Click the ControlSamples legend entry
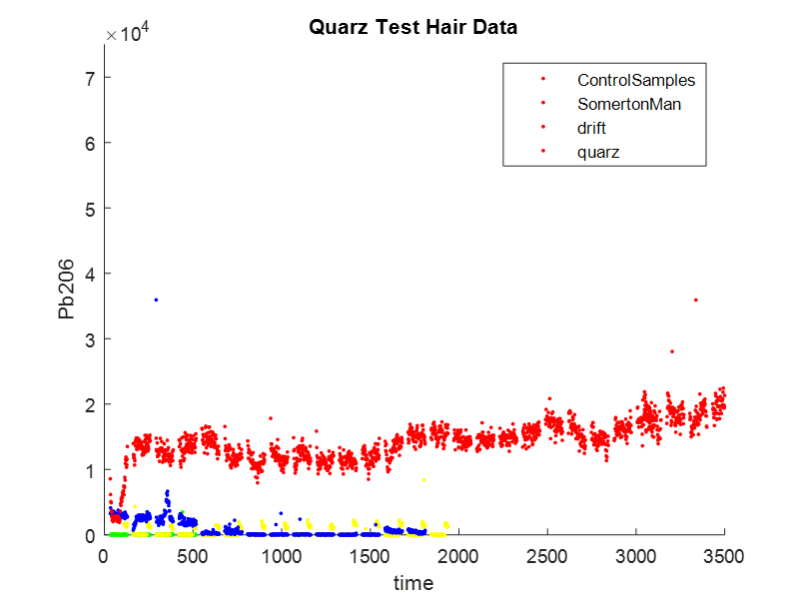Viewport: 800px width, 600px height. (635, 79)
